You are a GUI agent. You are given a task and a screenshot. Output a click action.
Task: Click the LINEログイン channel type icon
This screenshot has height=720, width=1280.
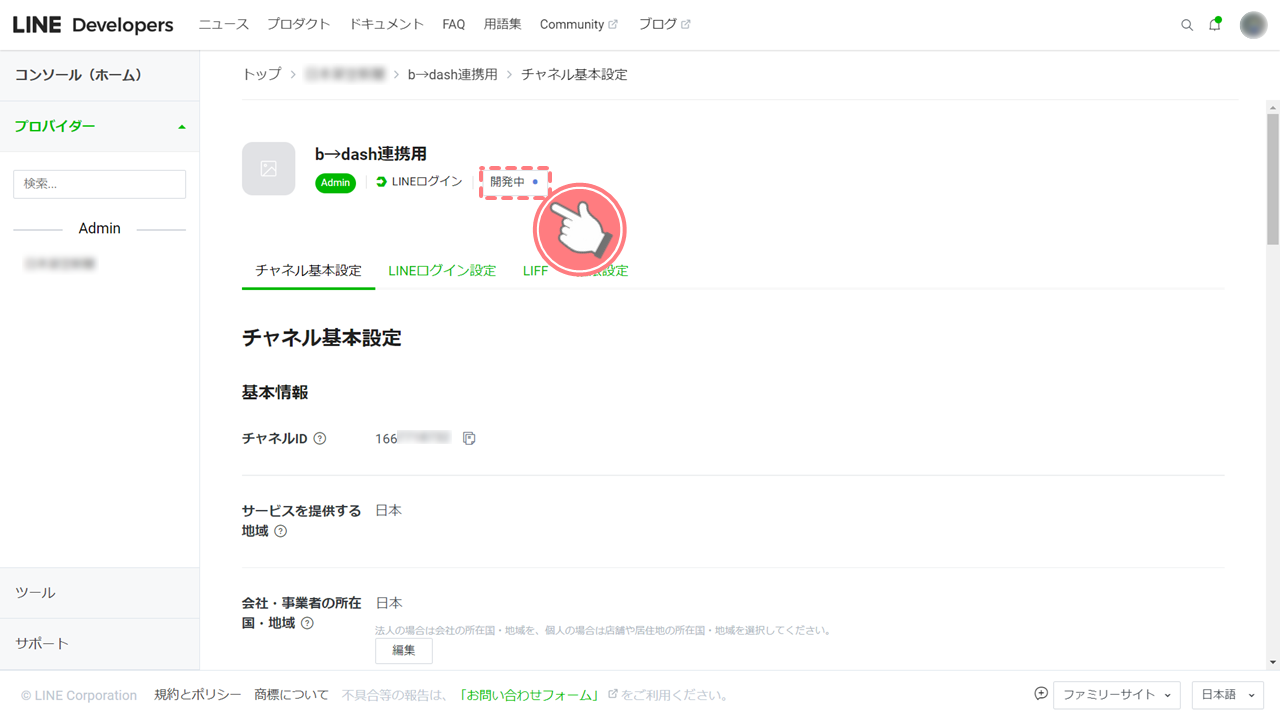point(381,182)
